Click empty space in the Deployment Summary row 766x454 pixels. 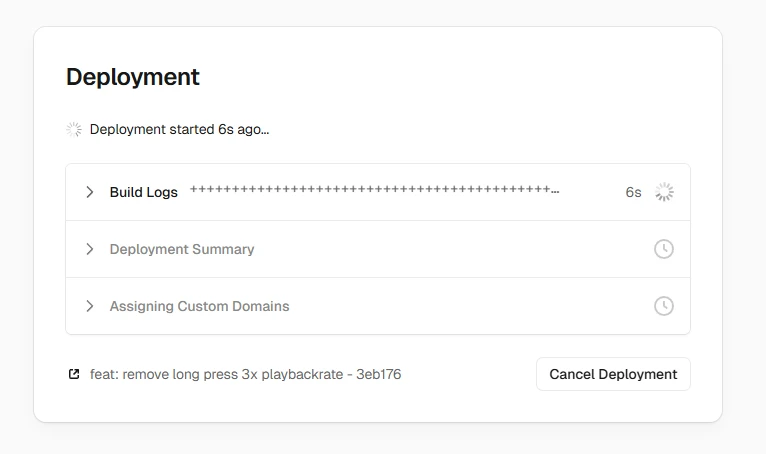point(450,249)
